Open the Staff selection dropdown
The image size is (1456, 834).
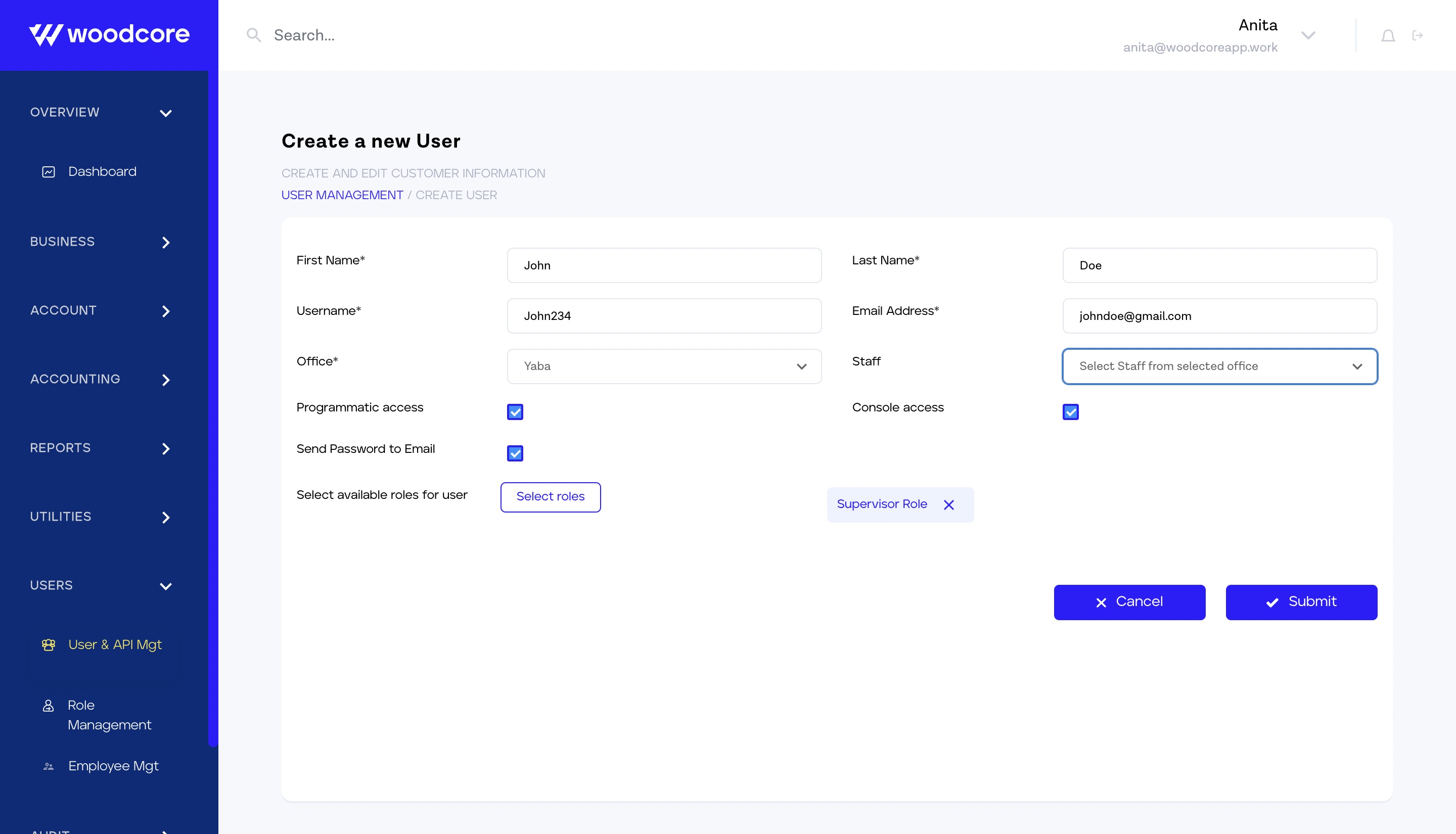(x=1219, y=366)
